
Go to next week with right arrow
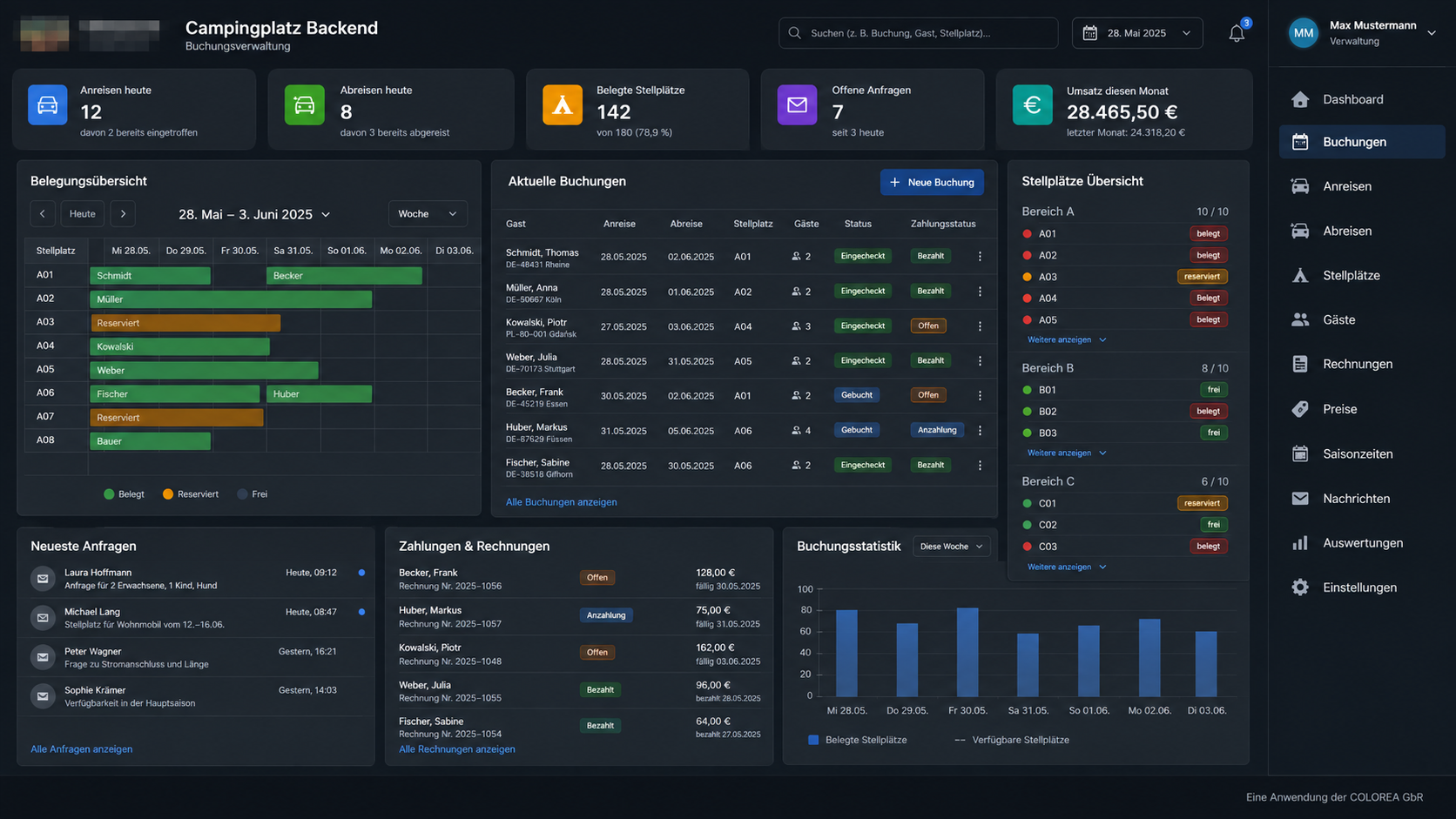tap(123, 214)
